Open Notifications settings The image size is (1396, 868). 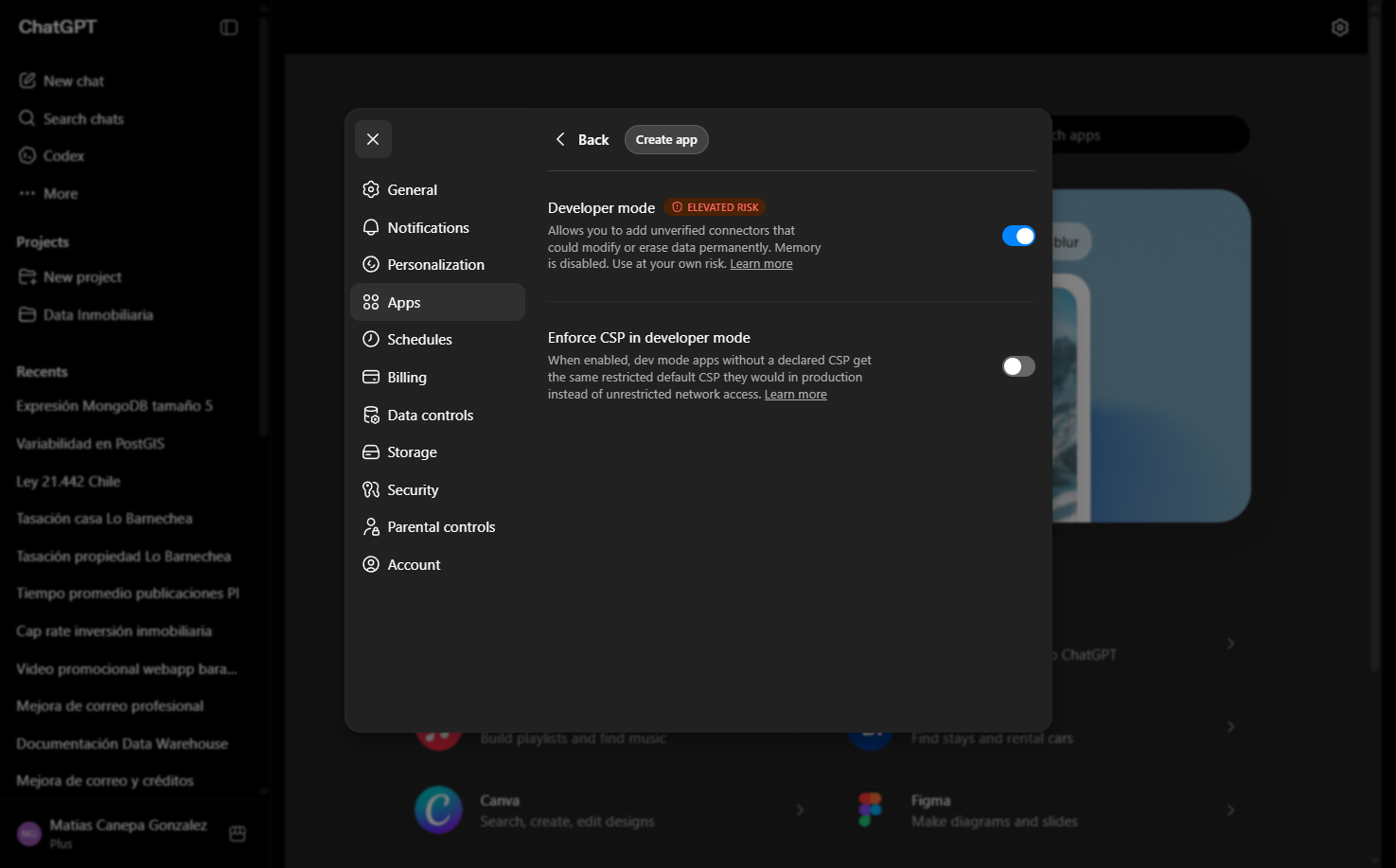[x=437, y=228]
